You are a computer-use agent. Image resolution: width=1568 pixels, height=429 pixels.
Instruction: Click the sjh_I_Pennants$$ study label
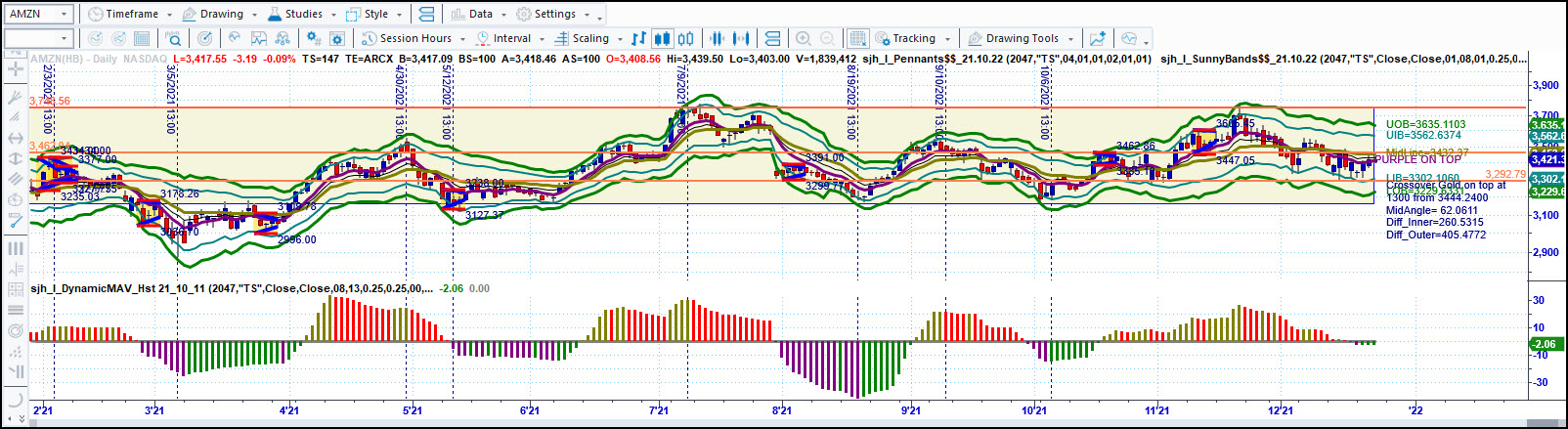pyautogui.click(x=1007, y=59)
